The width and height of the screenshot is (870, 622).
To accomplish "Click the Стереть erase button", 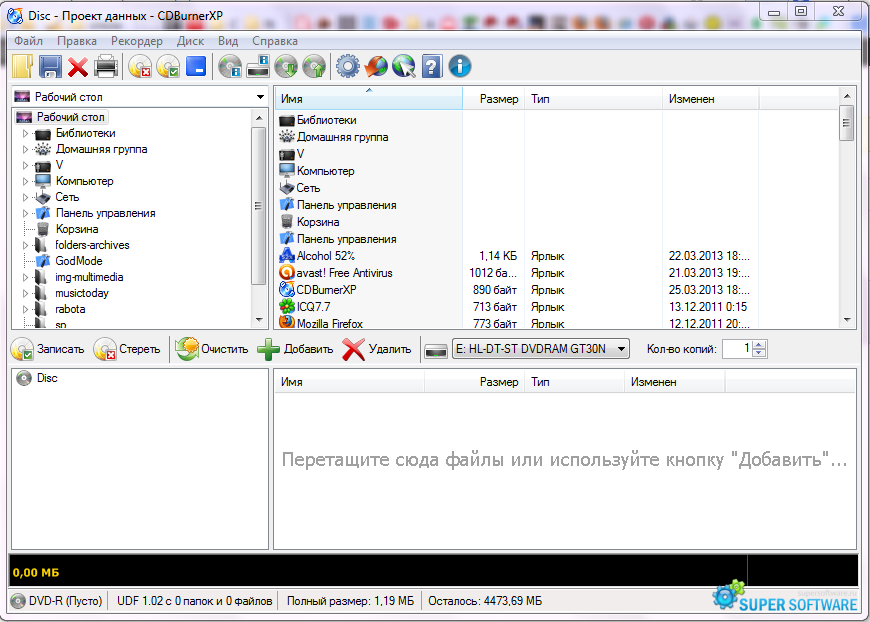I will click(128, 349).
